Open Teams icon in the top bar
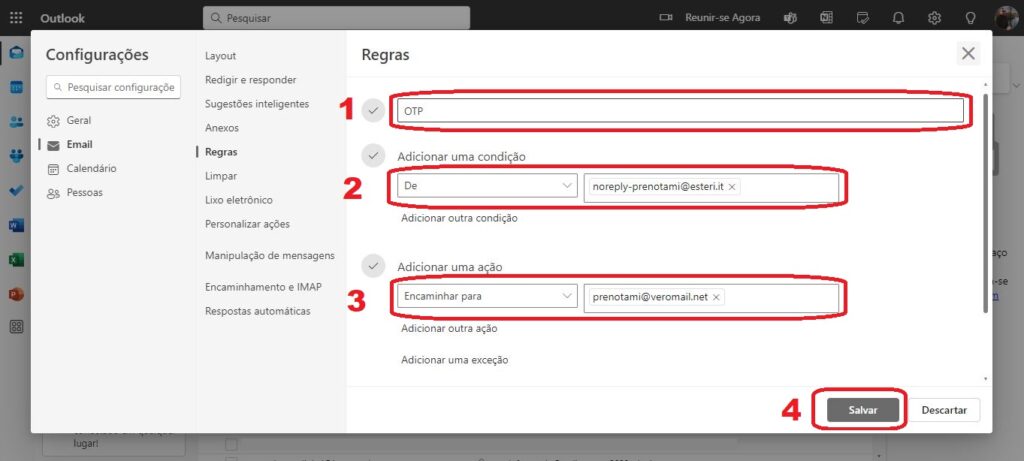 [x=790, y=18]
